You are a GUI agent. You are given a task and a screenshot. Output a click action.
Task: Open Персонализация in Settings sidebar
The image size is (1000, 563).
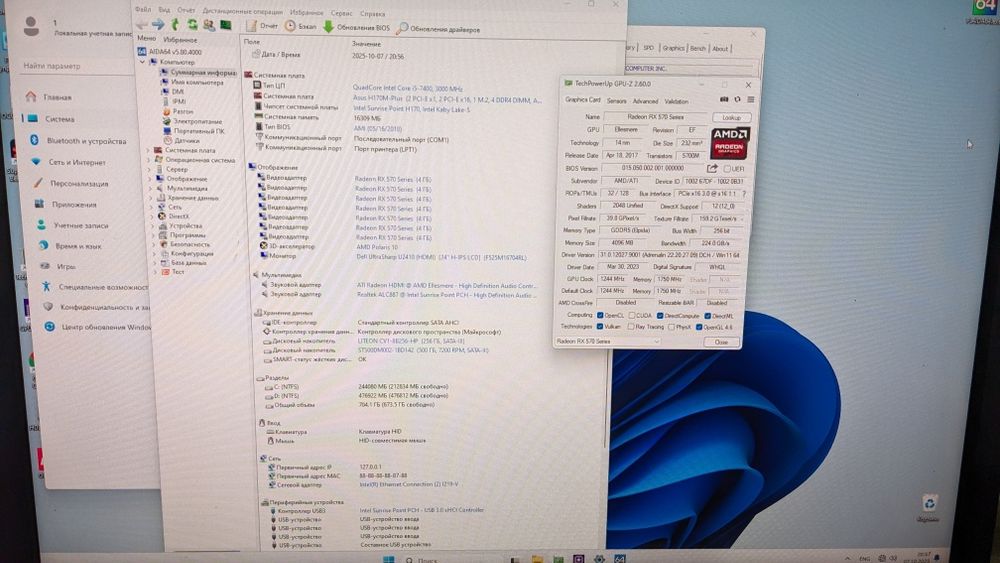click(70, 183)
